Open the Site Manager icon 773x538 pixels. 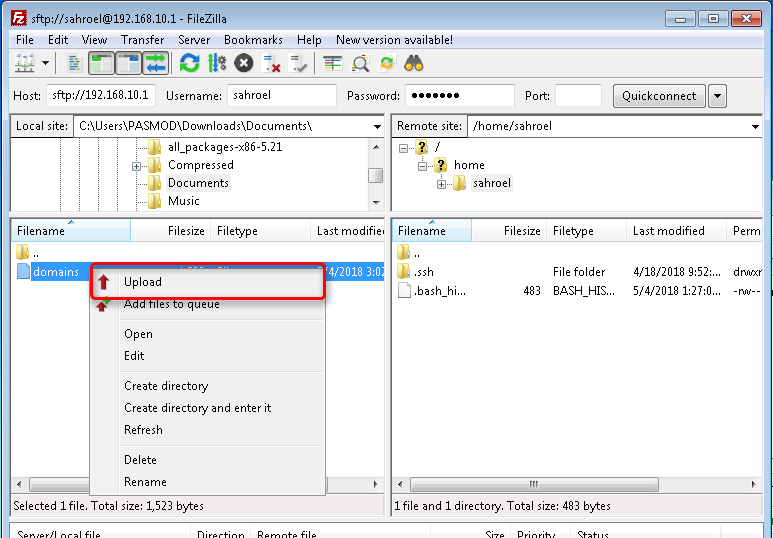pyautogui.click(x=25, y=63)
